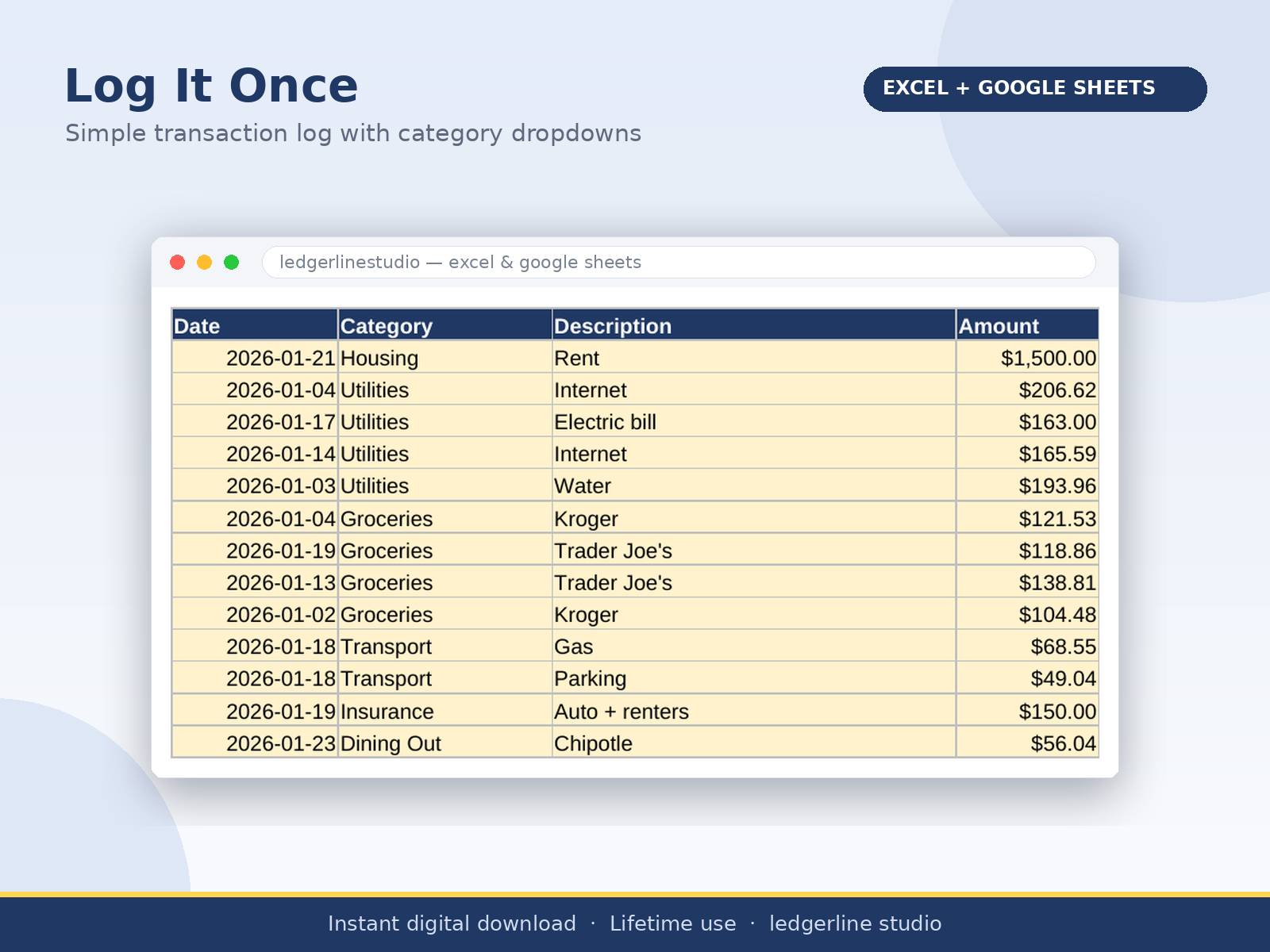This screenshot has width=1270, height=952.
Task: Click the Electric bill description cell
Action: pyautogui.click(x=754, y=421)
